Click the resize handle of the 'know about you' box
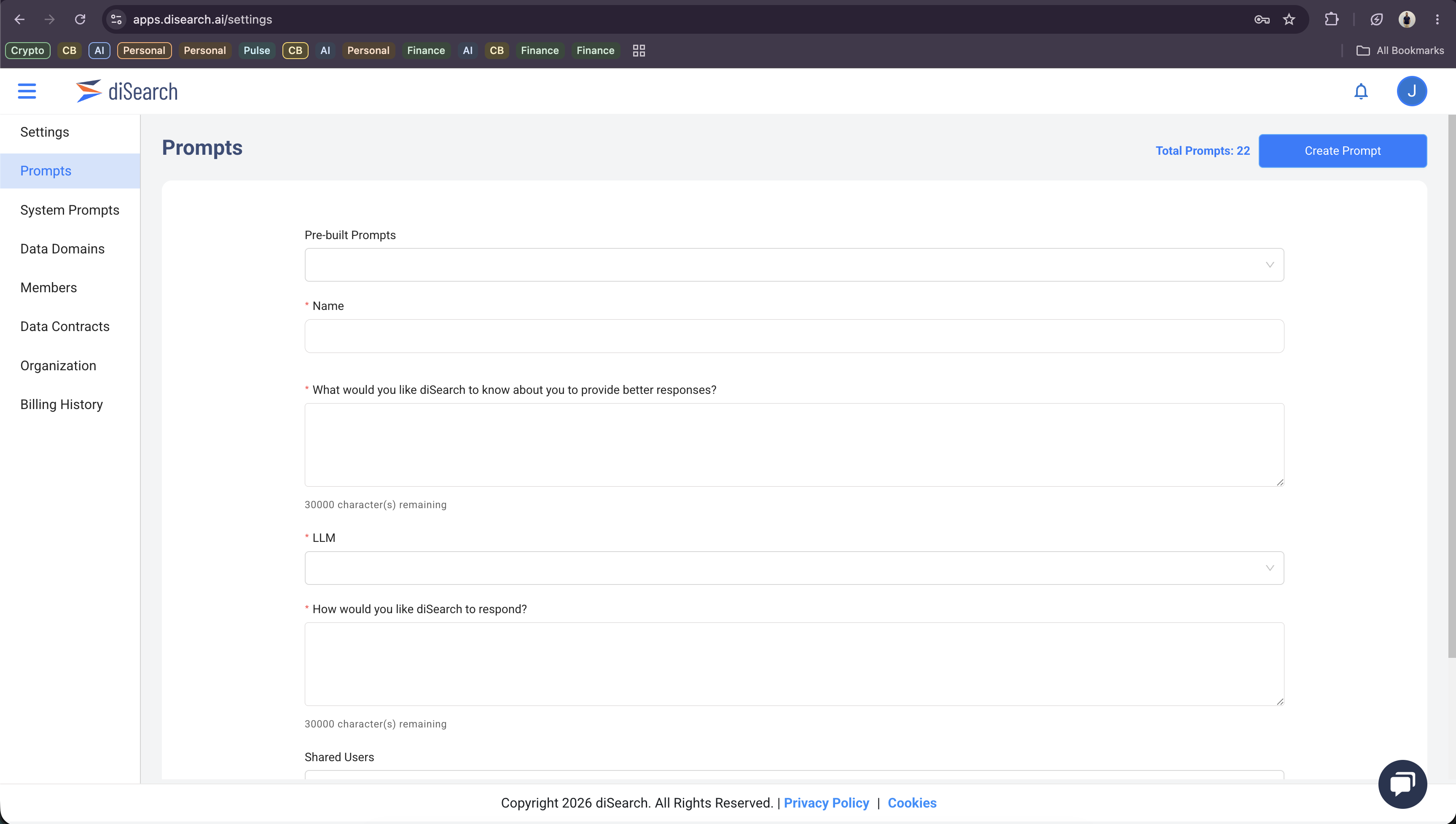The height and width of the screenshot is (824, 1456). click(x=1279, y=482)
